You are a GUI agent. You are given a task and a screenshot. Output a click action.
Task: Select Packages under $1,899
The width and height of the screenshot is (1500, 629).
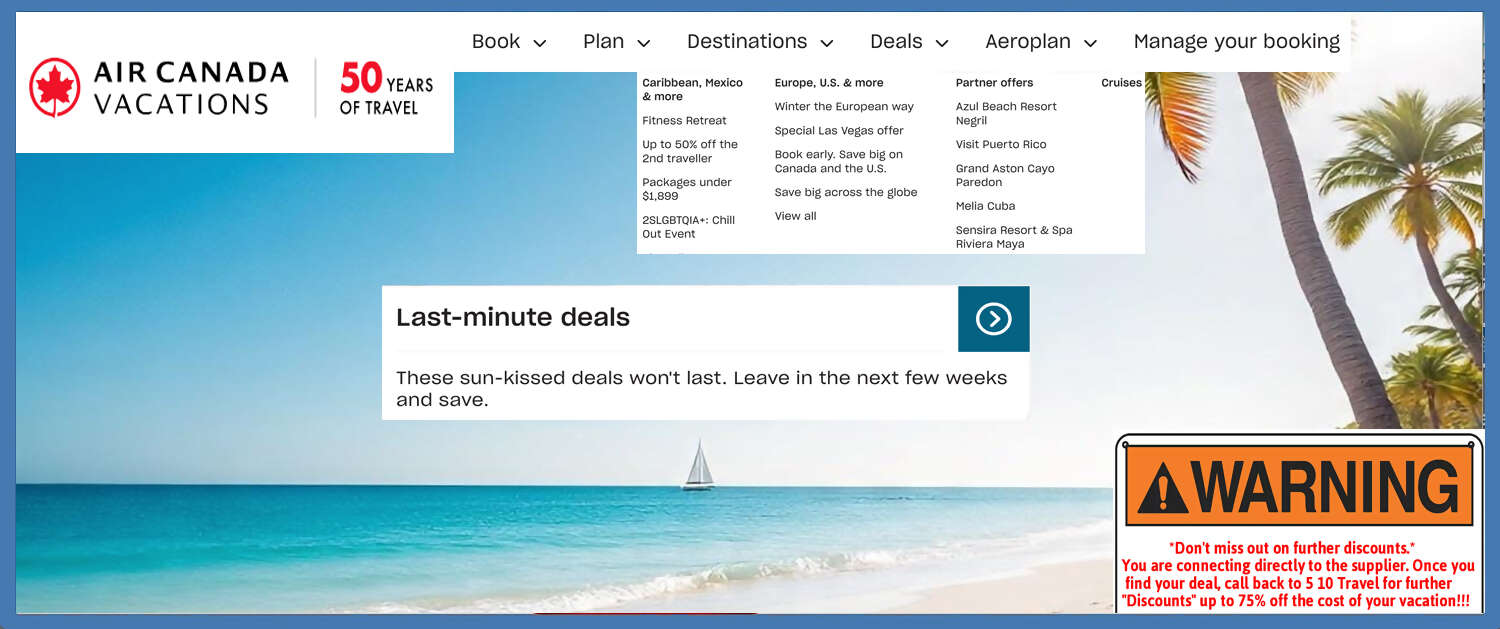688,188
